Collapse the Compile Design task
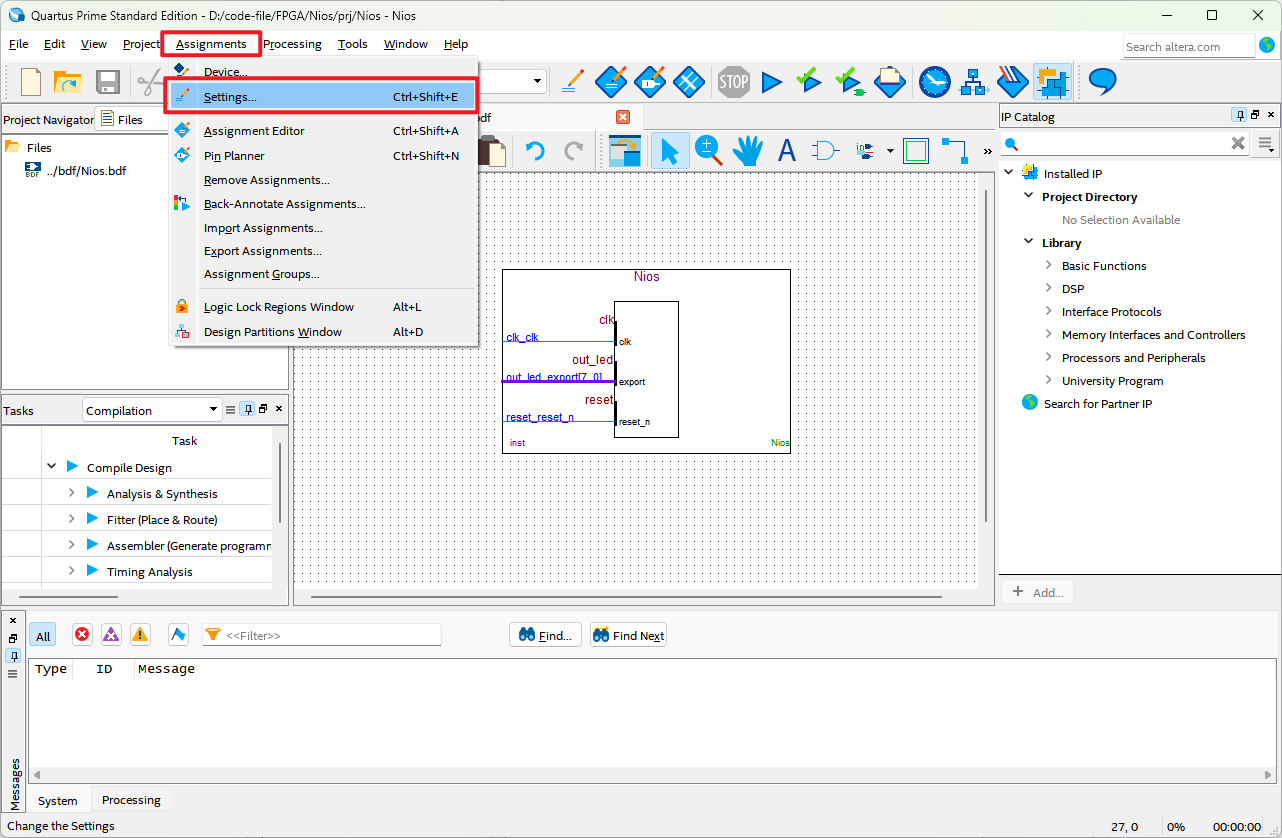Image resolution: width=1282 pixels, height=838 pixels. 51,466
